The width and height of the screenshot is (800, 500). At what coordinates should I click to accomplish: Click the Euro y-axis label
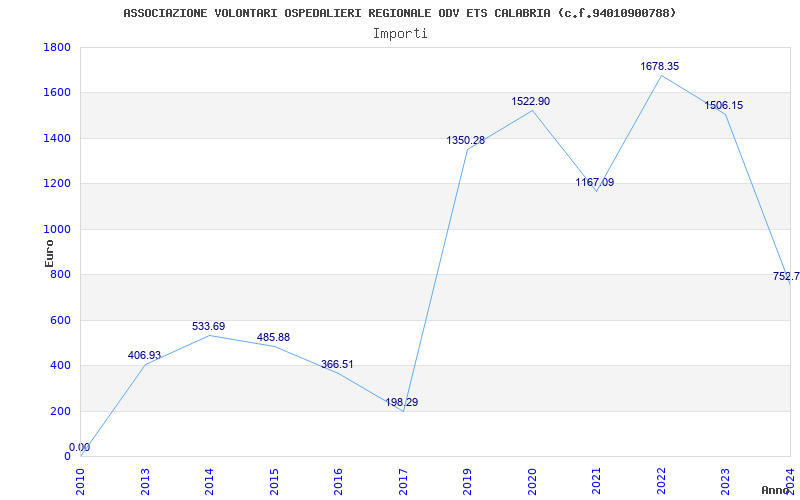click(49, 253)
